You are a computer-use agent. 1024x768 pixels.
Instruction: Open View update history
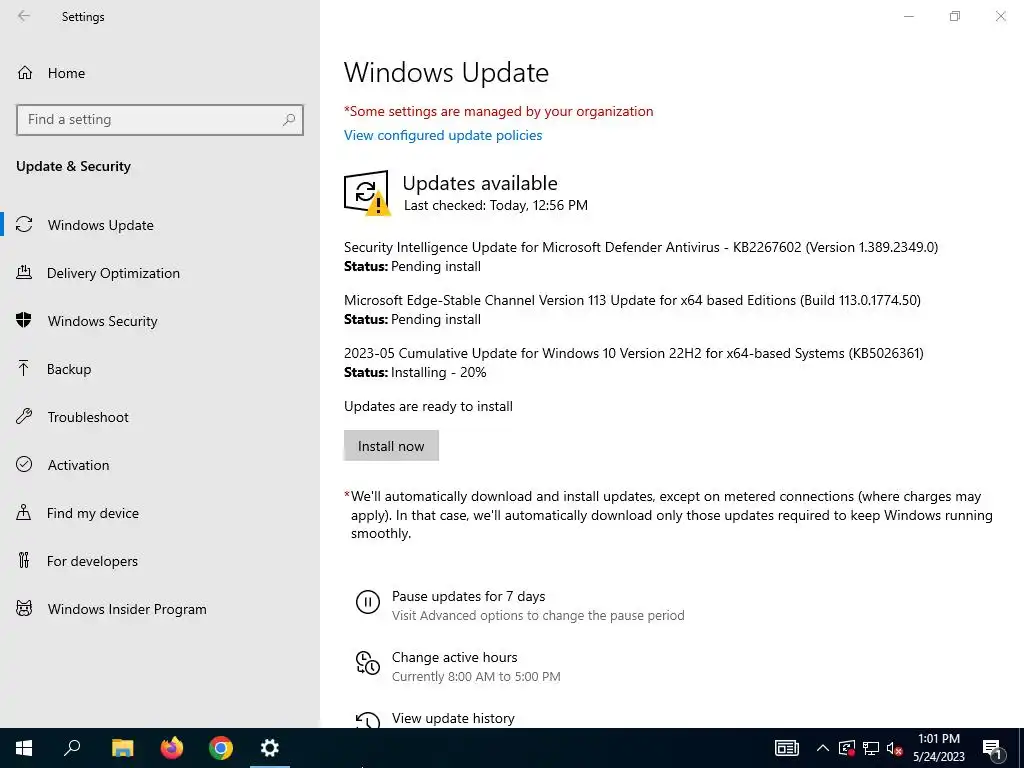[453, 718]
